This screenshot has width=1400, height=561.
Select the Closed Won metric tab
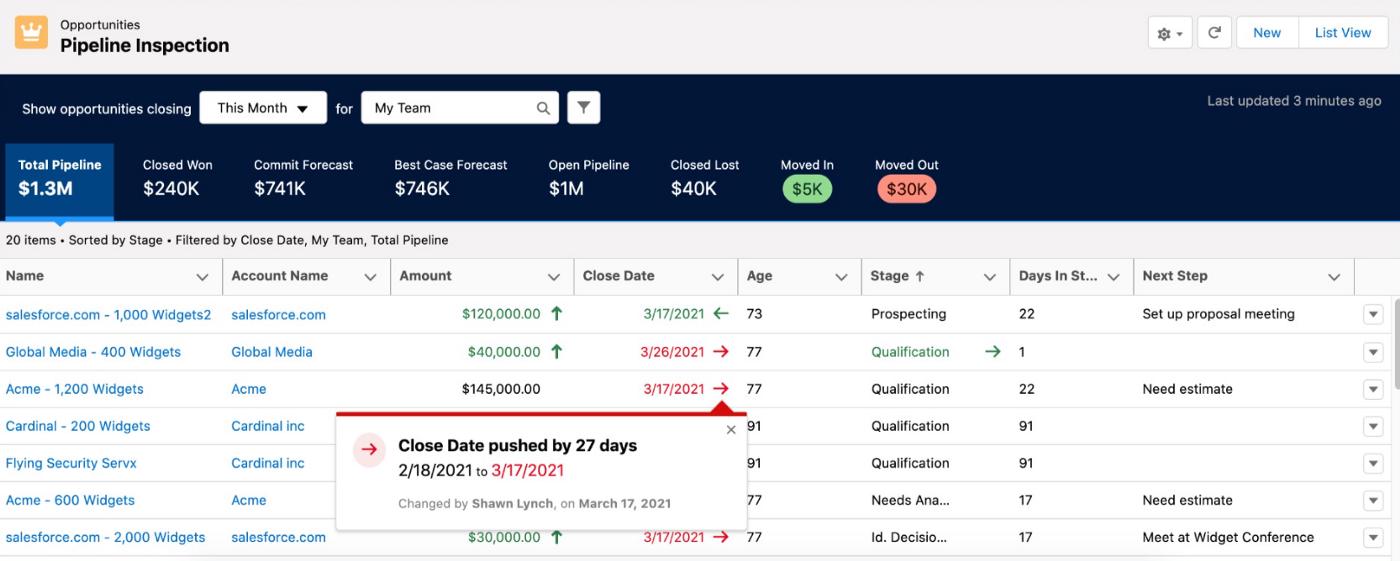[177, 178]
